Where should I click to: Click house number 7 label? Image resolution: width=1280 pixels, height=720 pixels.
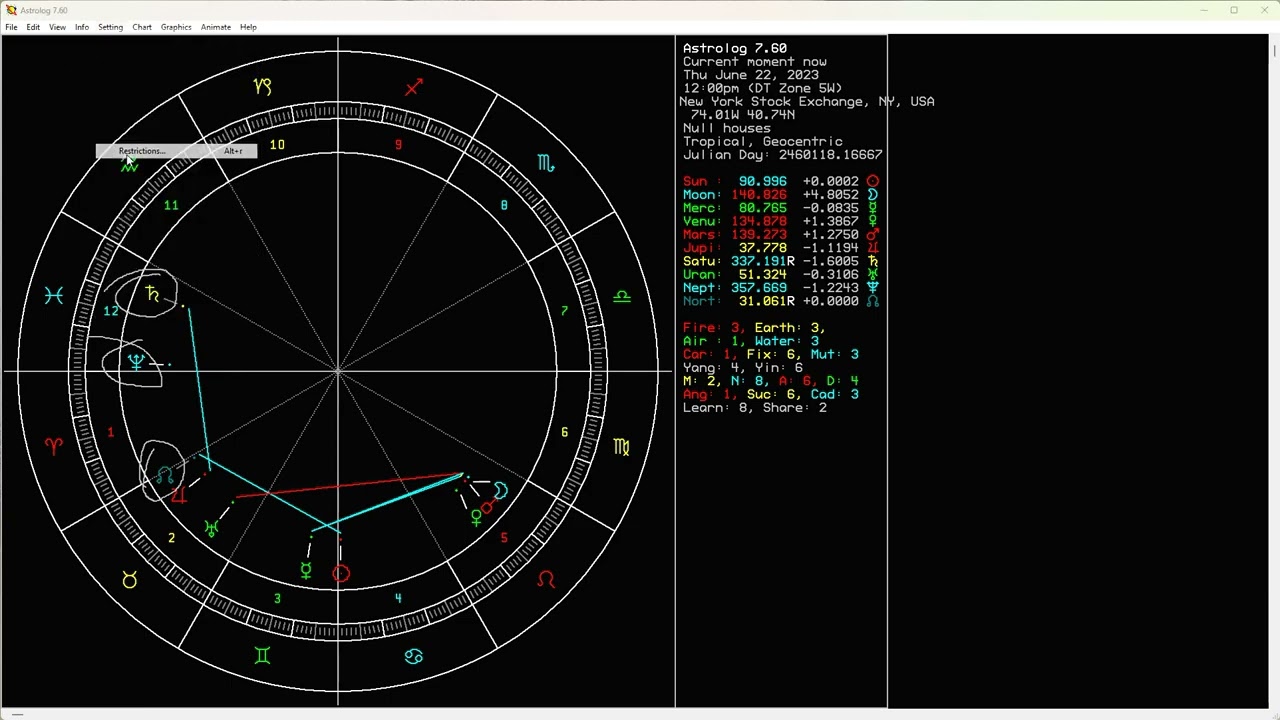(564, 311)
